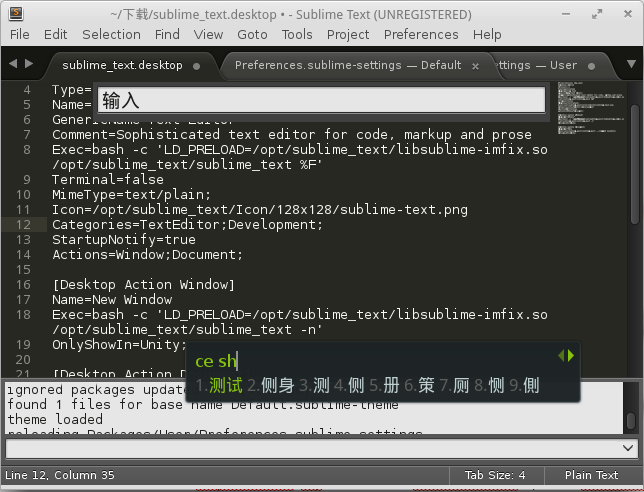
Task: Click the 输入 input box
Action: (321, 100)
